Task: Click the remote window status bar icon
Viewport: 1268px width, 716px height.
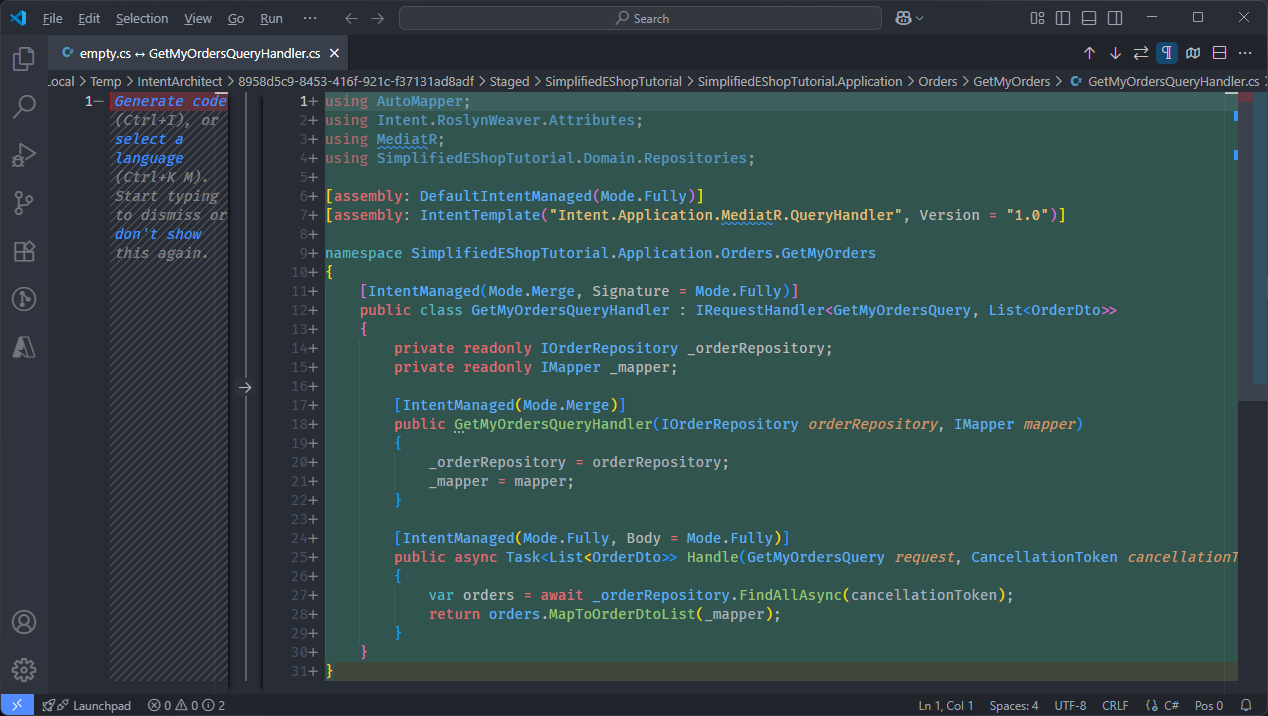Action: tap(17, 705)
